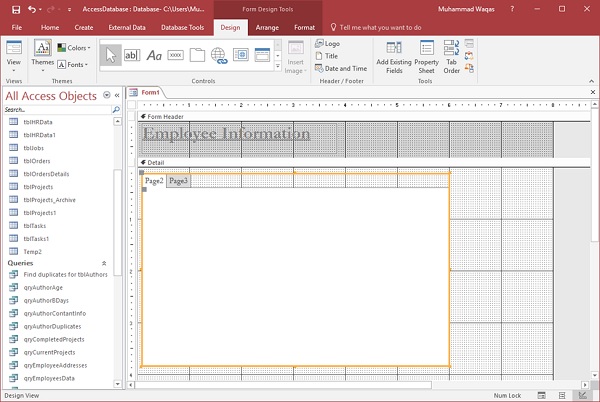The image size is (600, 402).
Task: Choose the Select pointer tool in Controls
Action: pos(110,55)
